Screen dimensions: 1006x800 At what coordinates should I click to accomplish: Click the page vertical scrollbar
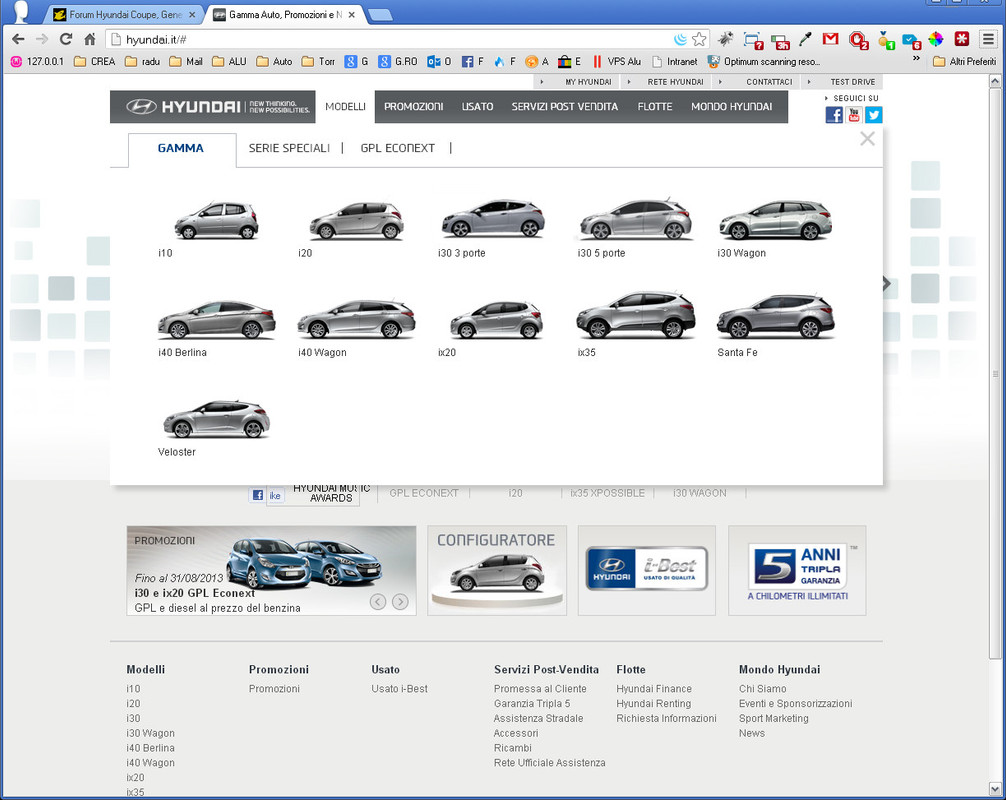(x=995, y=373)
